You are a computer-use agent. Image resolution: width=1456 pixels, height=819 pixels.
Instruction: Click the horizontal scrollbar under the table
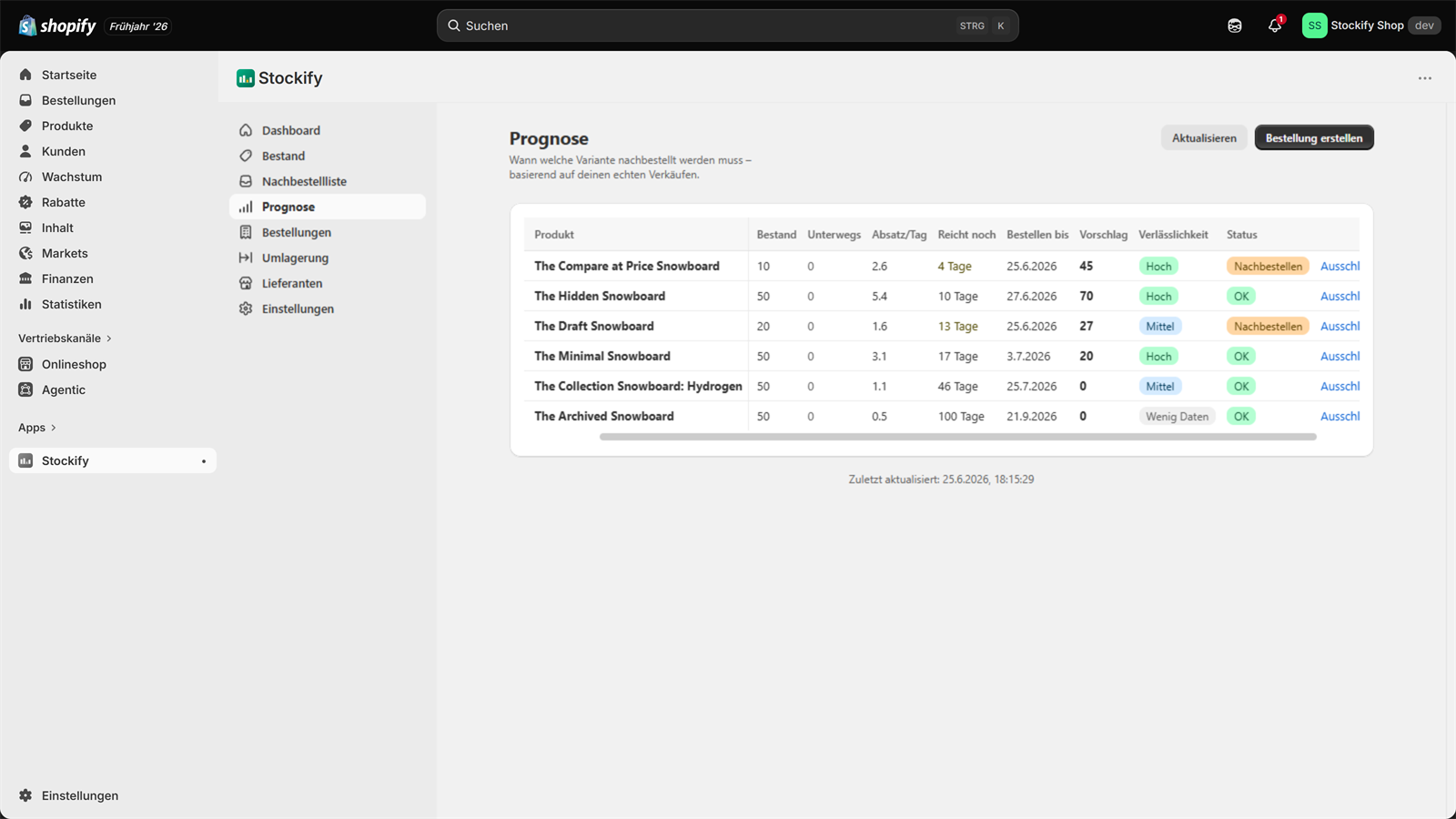pyautogui.click(x=958, y=437)
